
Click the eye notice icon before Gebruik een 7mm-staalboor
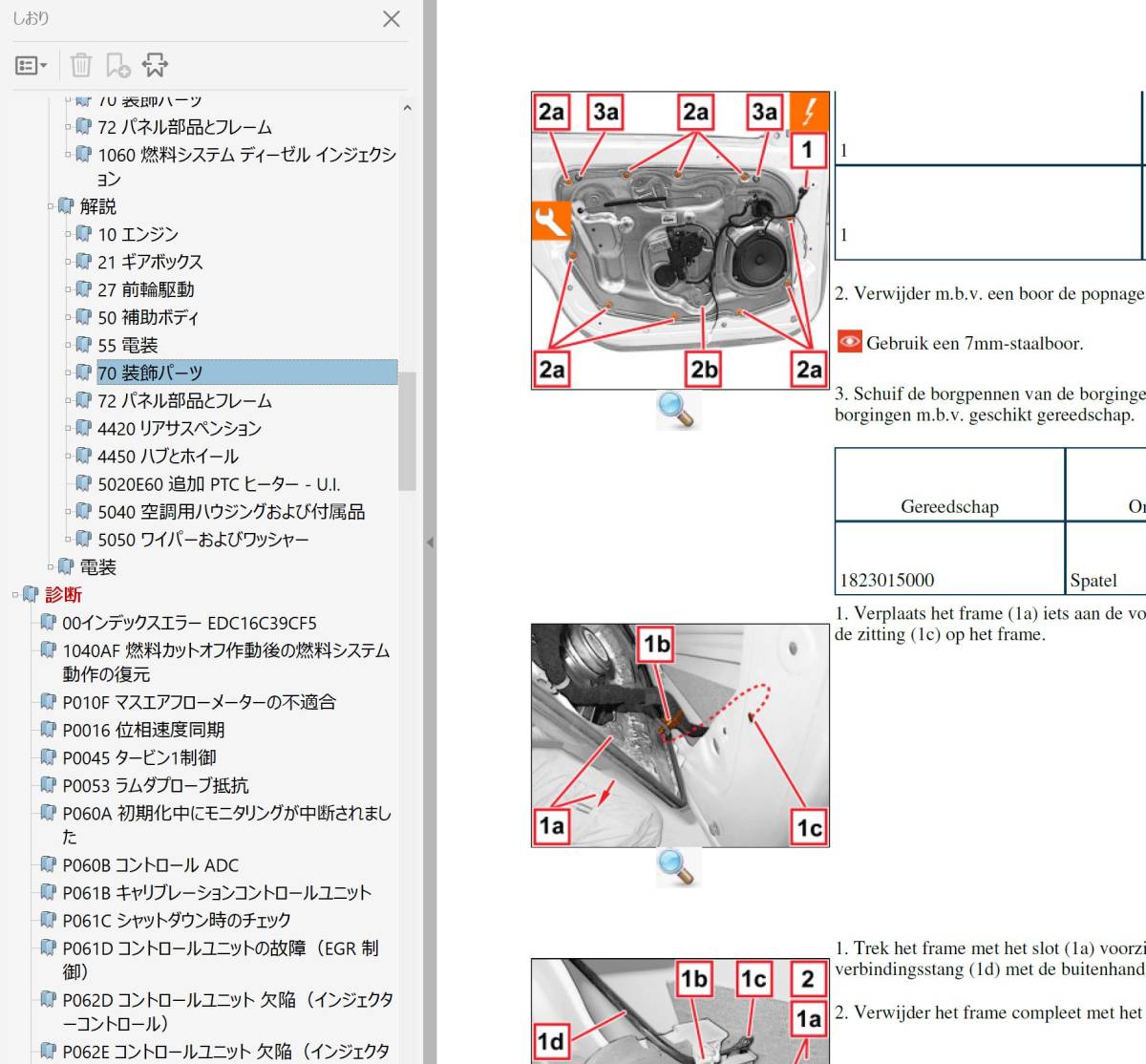(x=849, y=342)
